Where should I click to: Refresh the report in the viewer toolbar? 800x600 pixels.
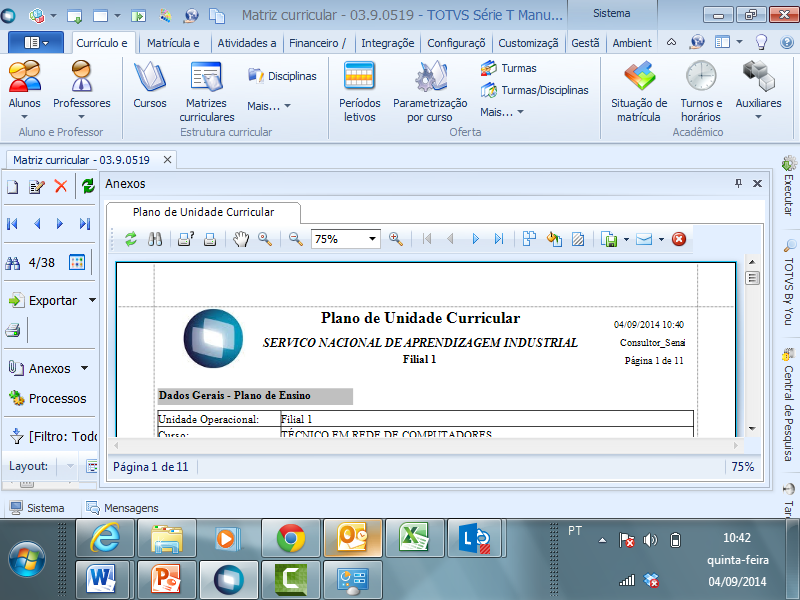tap(131, 239)
